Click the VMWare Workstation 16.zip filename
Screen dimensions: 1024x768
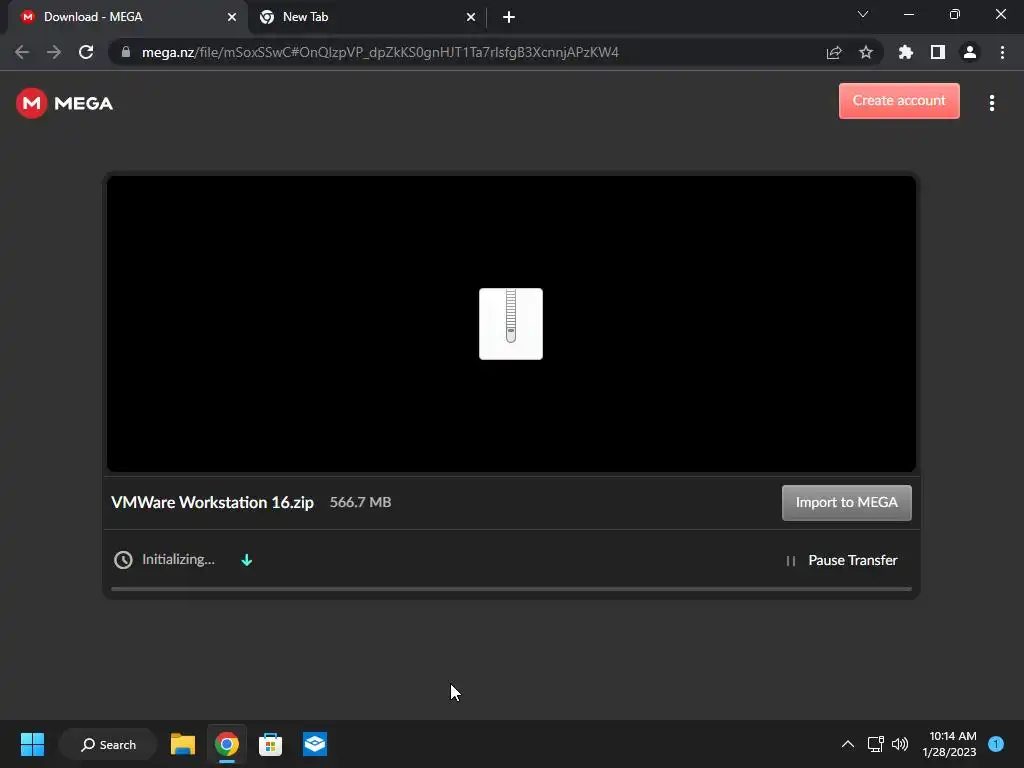point(212,502)
